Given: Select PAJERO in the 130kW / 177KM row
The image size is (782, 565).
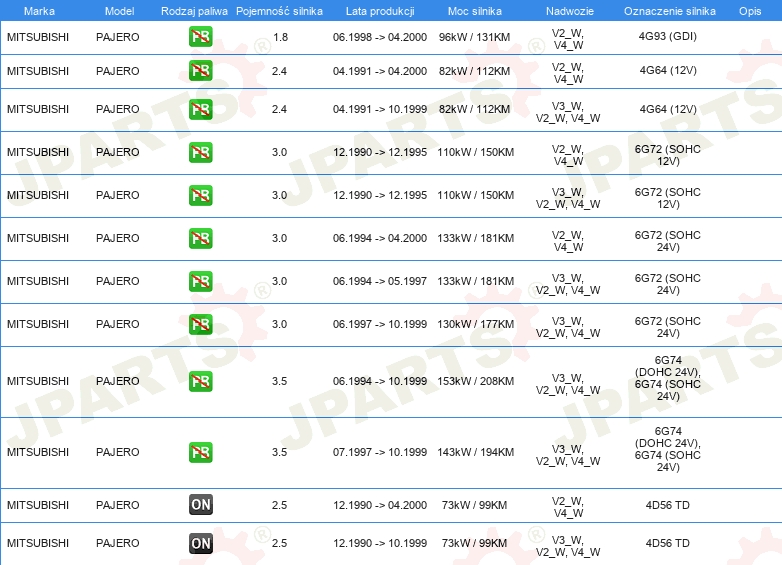Looking at the screenshot, I should tap(118, 324).
